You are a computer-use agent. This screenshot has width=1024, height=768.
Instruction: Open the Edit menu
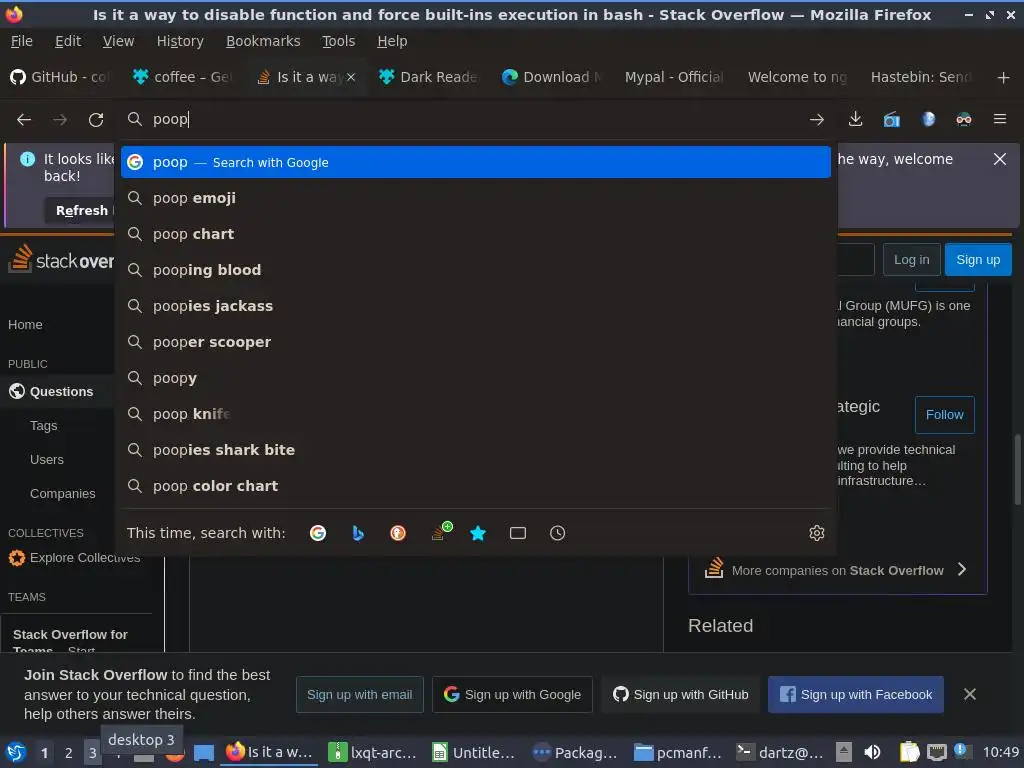coord(68,41)
